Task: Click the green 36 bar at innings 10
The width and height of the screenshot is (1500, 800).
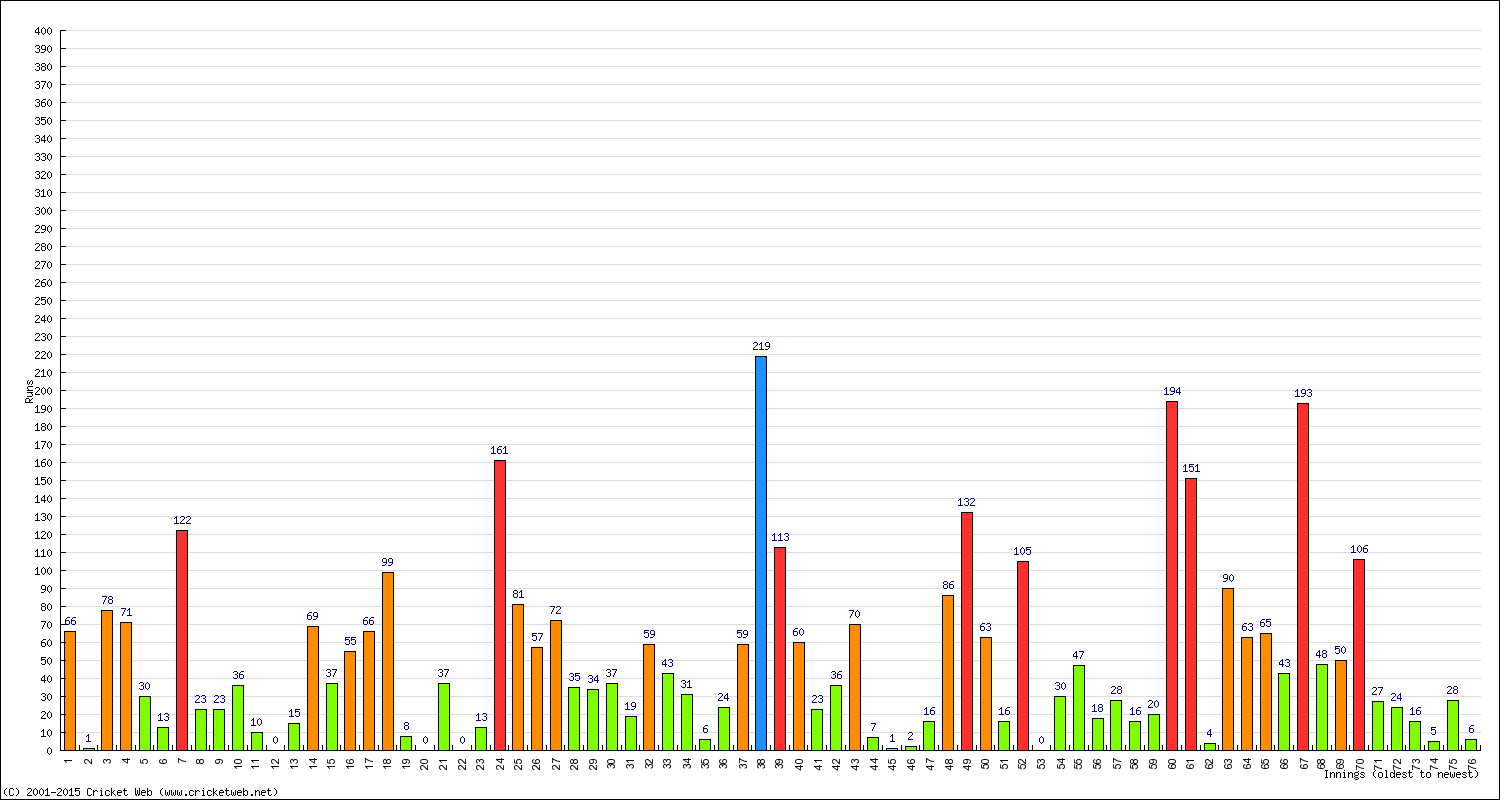Action: click(238, 717)
